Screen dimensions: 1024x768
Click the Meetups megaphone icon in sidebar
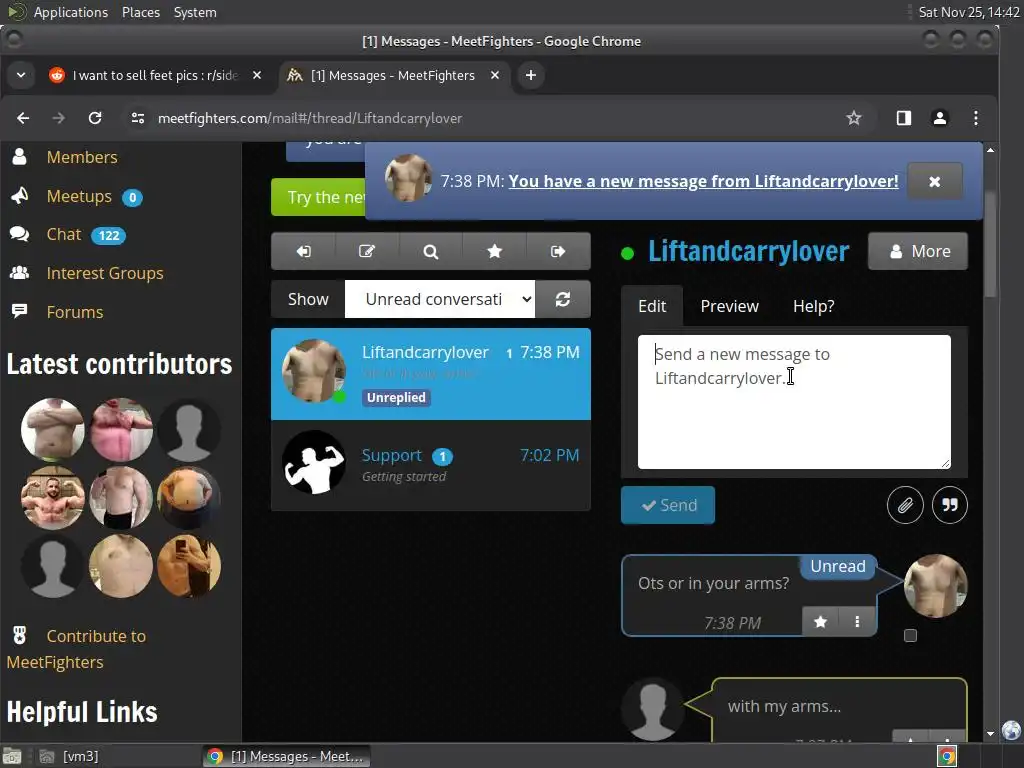[20, 195]
